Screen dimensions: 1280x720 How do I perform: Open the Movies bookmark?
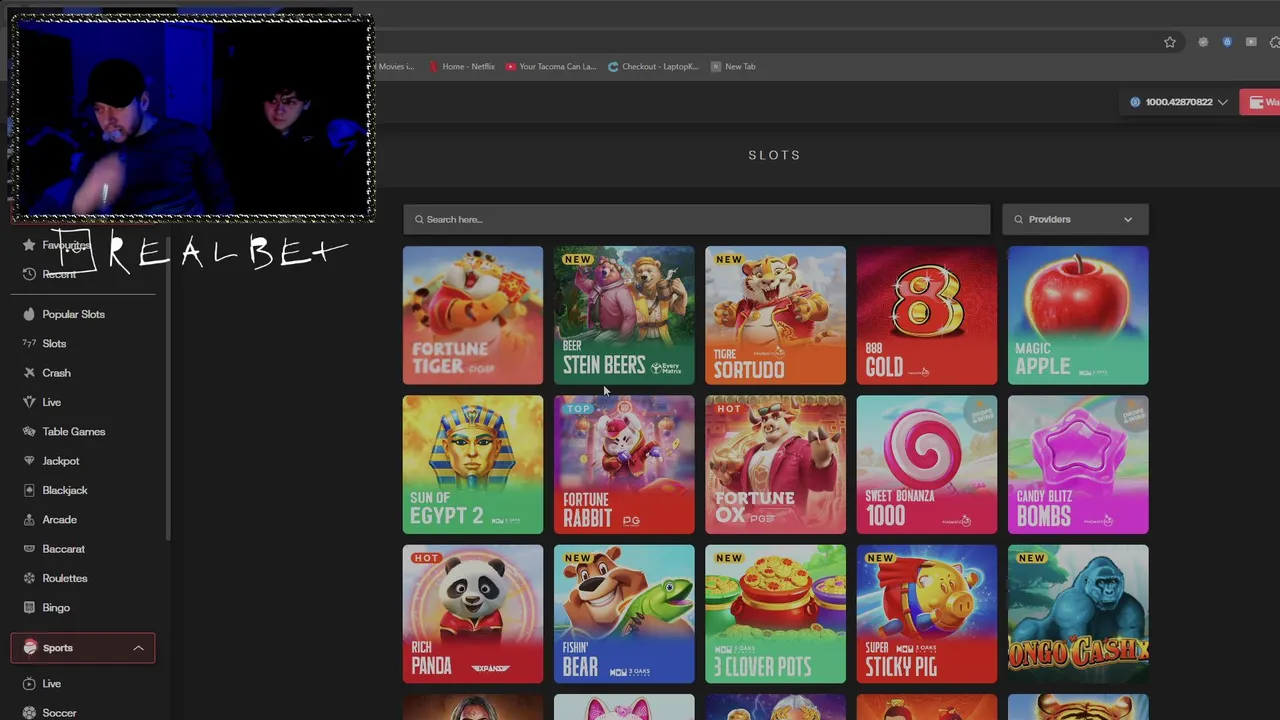coord(396,66)
